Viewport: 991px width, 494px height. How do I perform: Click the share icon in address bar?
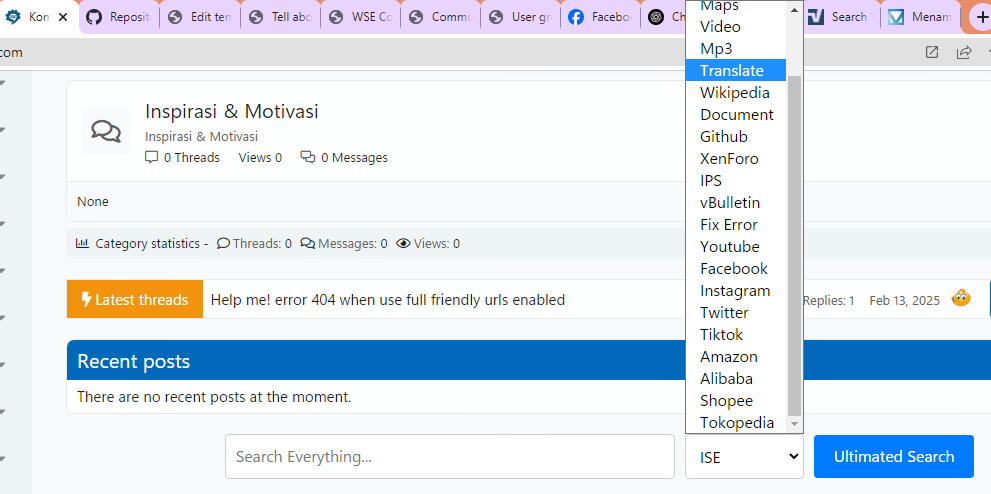(x=964, y=52)
